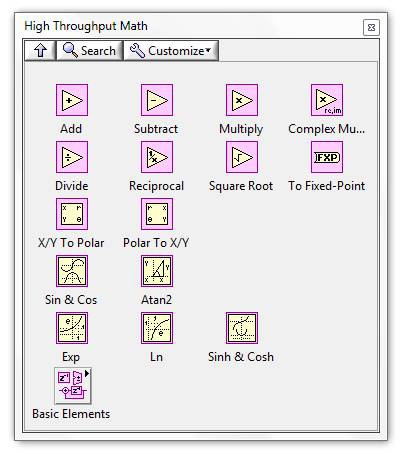Open the Customize dropdown menu
The height and width of the screenshot is (452, 401).
coord(171,51)
